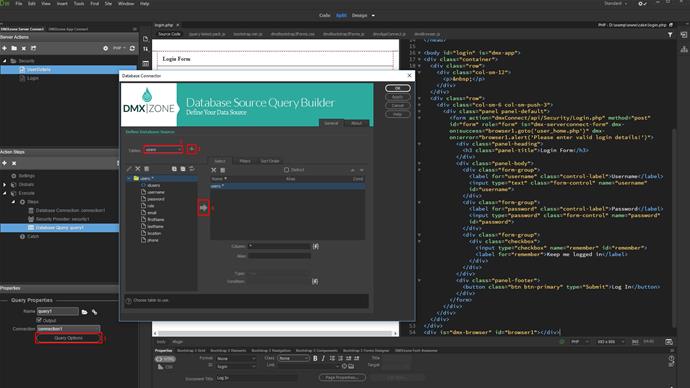Switch to the About tab in dialog
The image size is (690, 388).
point(356,123)
